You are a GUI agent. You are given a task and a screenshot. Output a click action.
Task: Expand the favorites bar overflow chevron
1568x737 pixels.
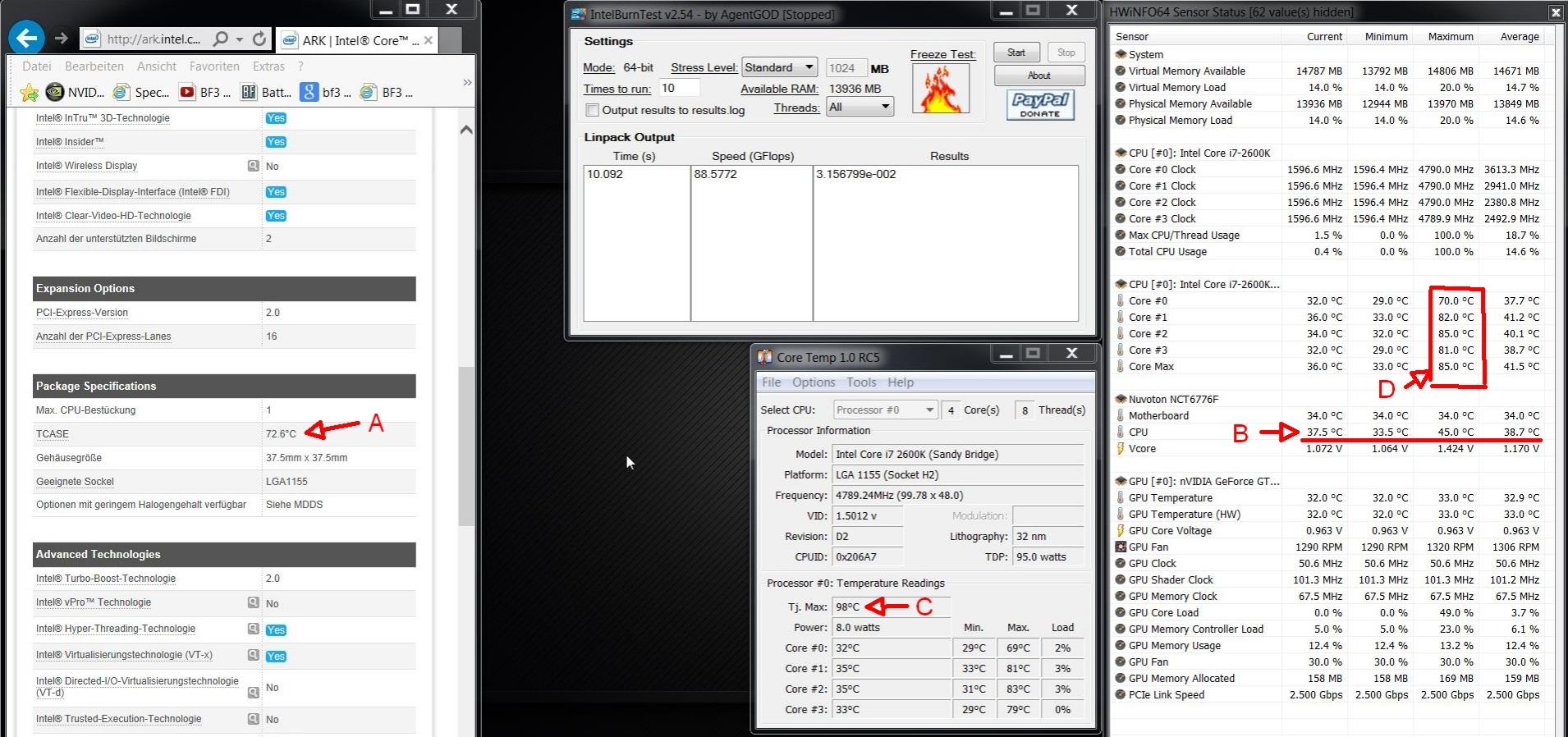click(467, 82)
